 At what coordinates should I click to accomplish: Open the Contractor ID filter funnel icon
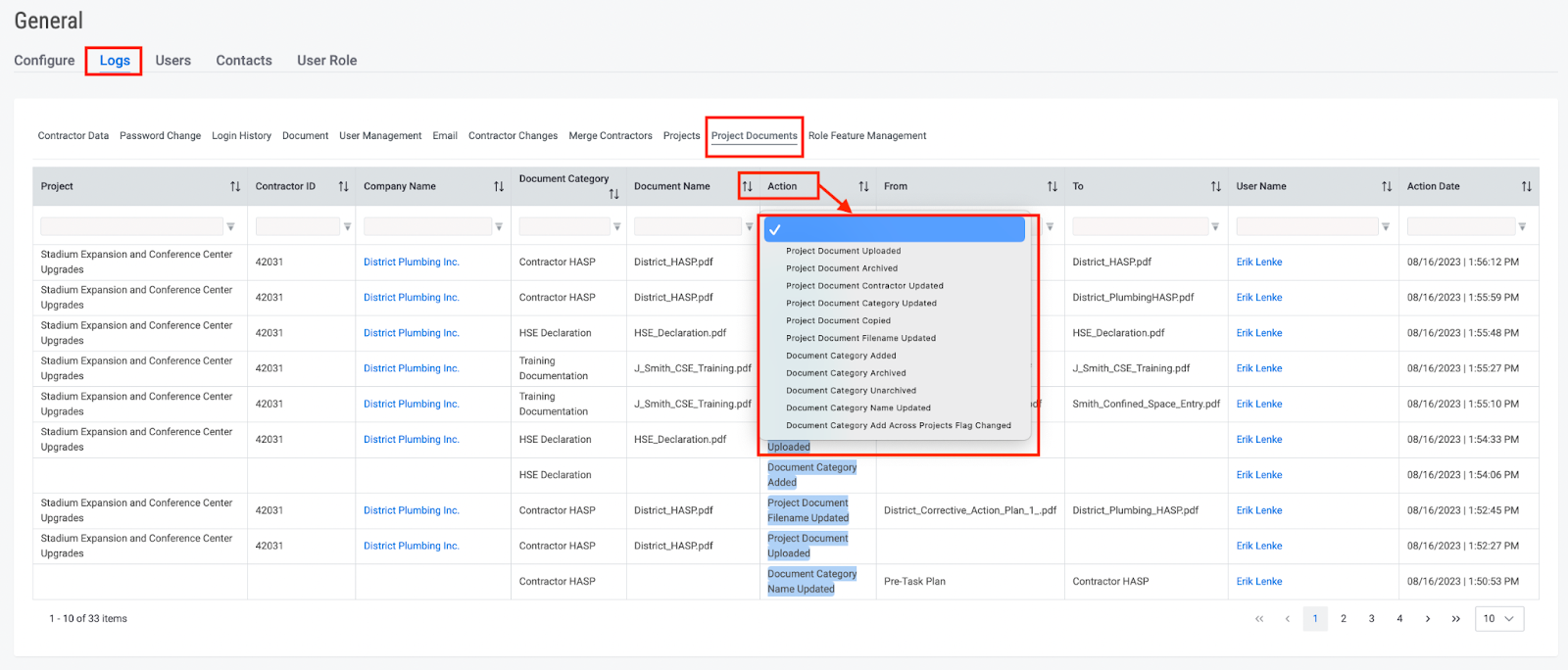[347, 227]
